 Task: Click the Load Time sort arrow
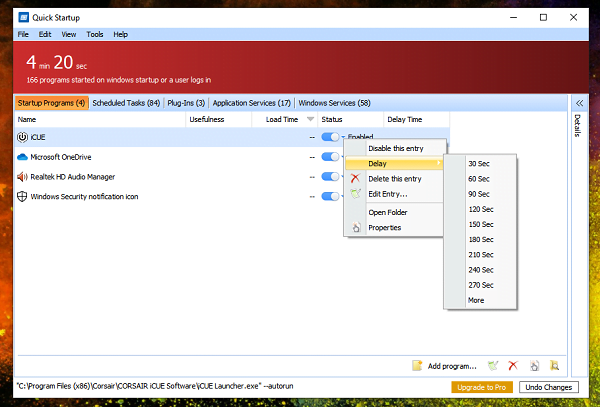click(x=311, y=119)
